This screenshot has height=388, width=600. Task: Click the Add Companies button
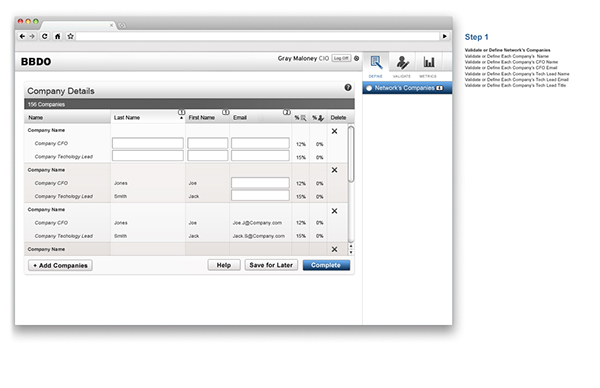click(x=60, y=265)
